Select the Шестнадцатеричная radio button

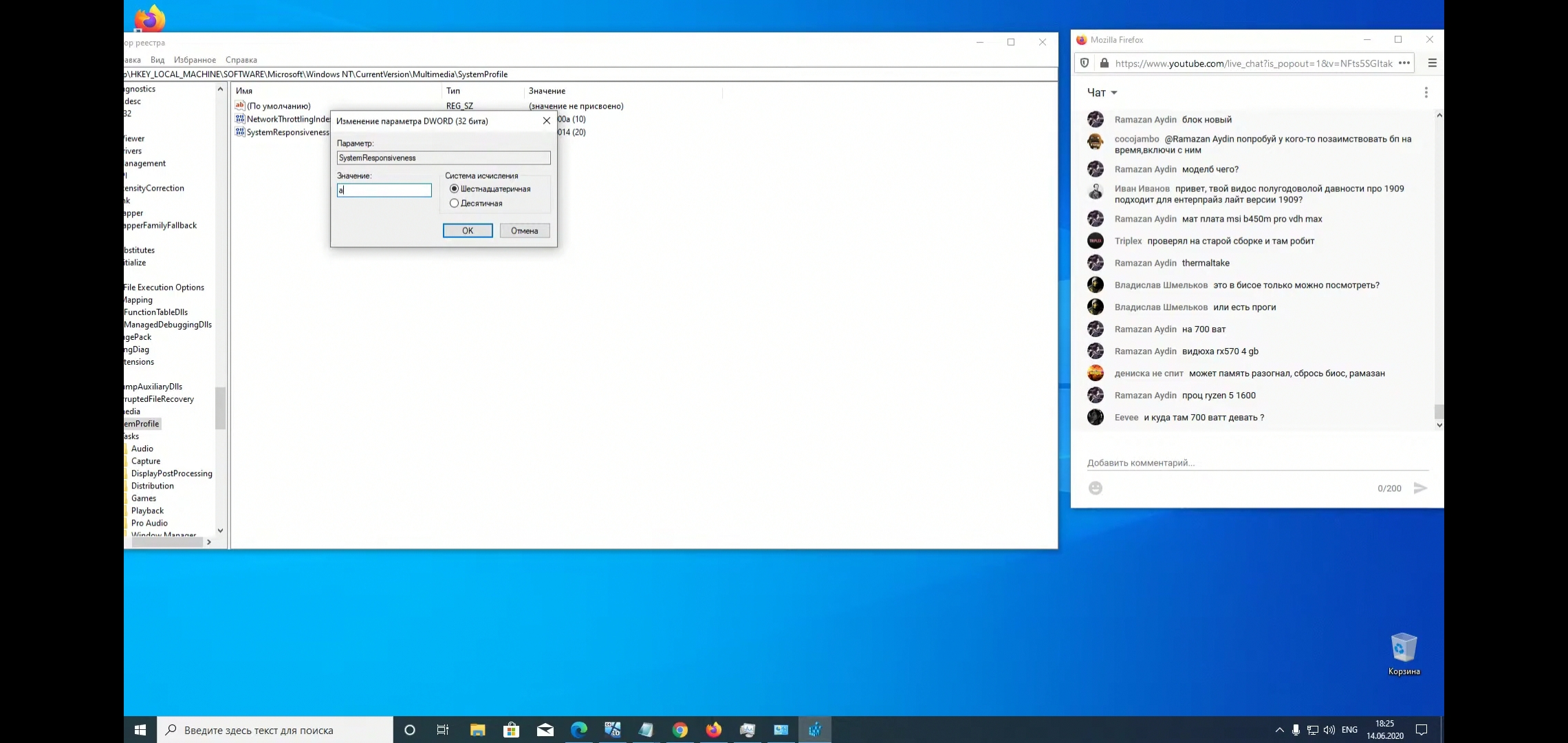point(454,189)
